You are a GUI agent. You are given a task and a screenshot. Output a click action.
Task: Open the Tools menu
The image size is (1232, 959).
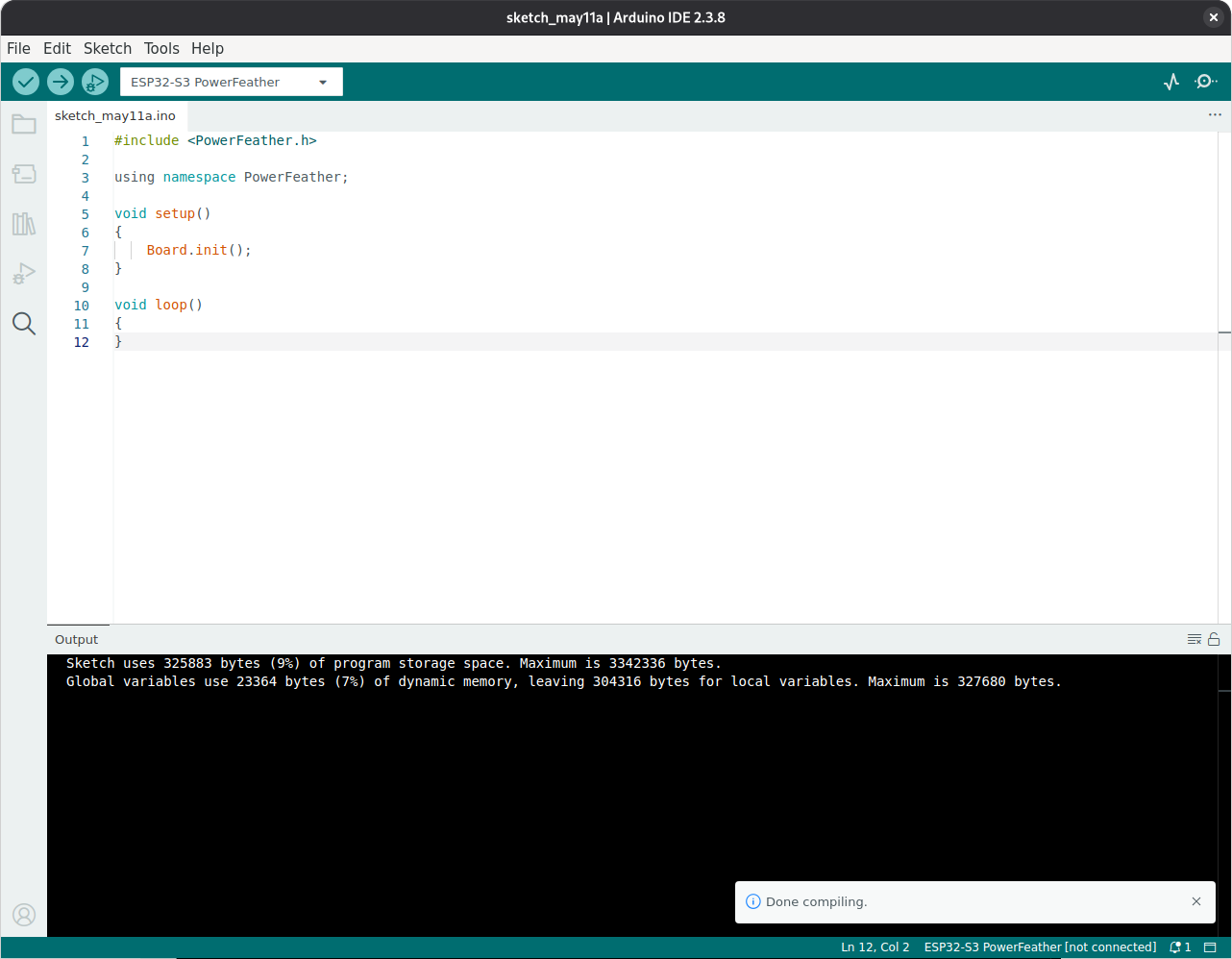[x=161, y=48]
